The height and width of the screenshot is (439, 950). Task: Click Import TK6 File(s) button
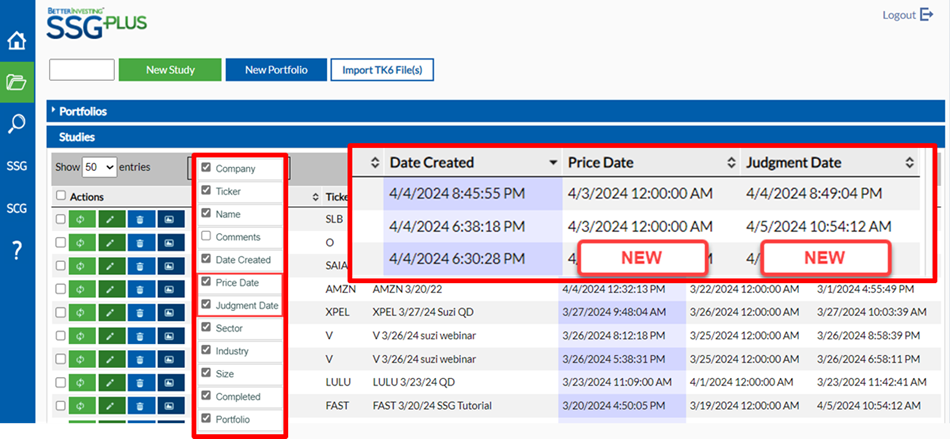[x=382, y=70]
